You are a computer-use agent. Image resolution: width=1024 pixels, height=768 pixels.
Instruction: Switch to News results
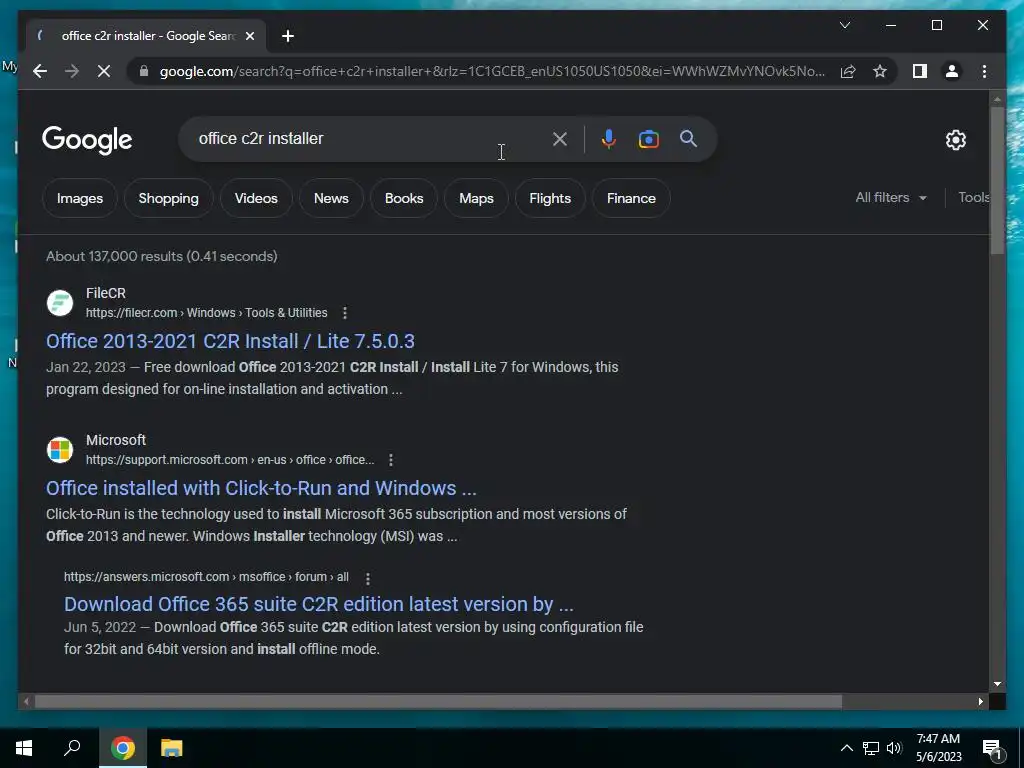tap(331, 199)
